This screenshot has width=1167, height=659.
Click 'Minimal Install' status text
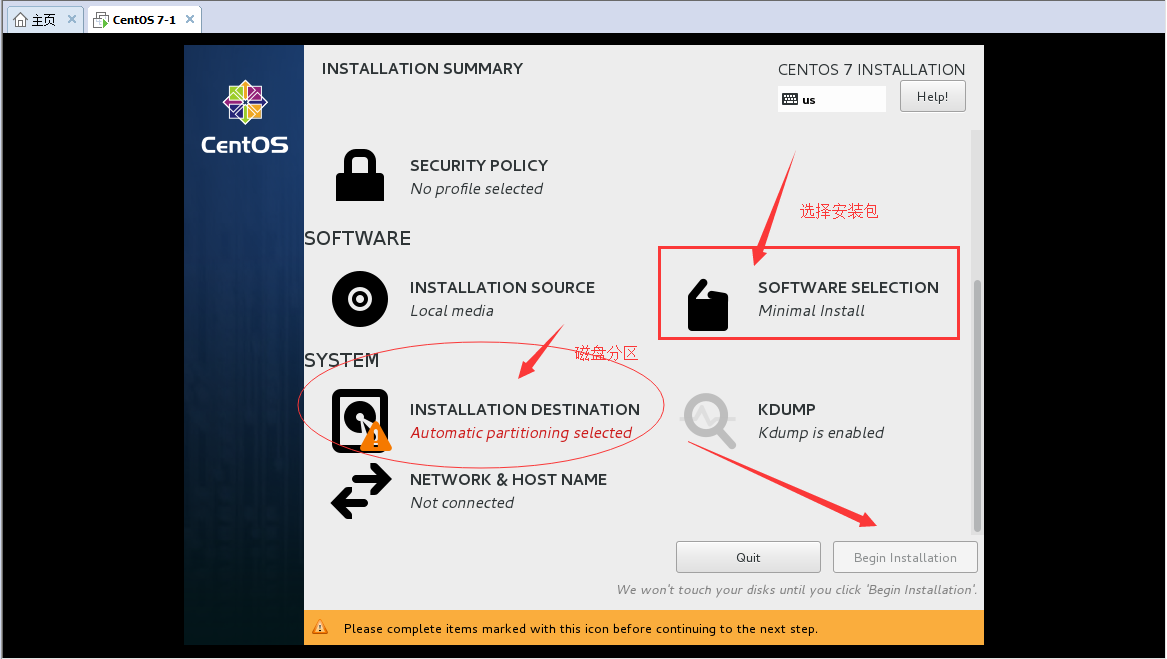tap(811, 311)
